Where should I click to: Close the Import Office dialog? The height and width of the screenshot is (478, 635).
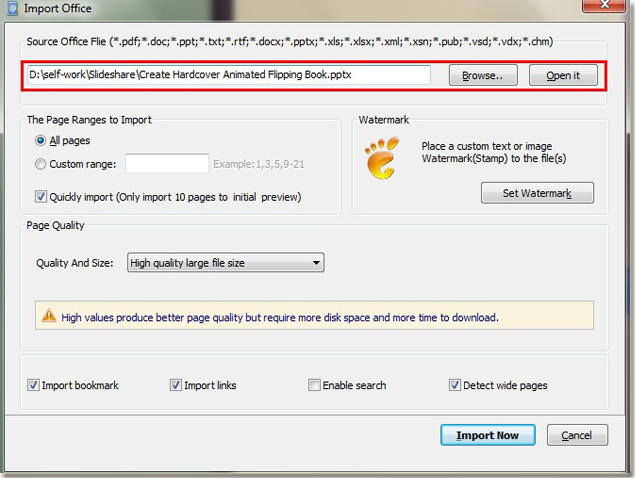pos(603,5)
